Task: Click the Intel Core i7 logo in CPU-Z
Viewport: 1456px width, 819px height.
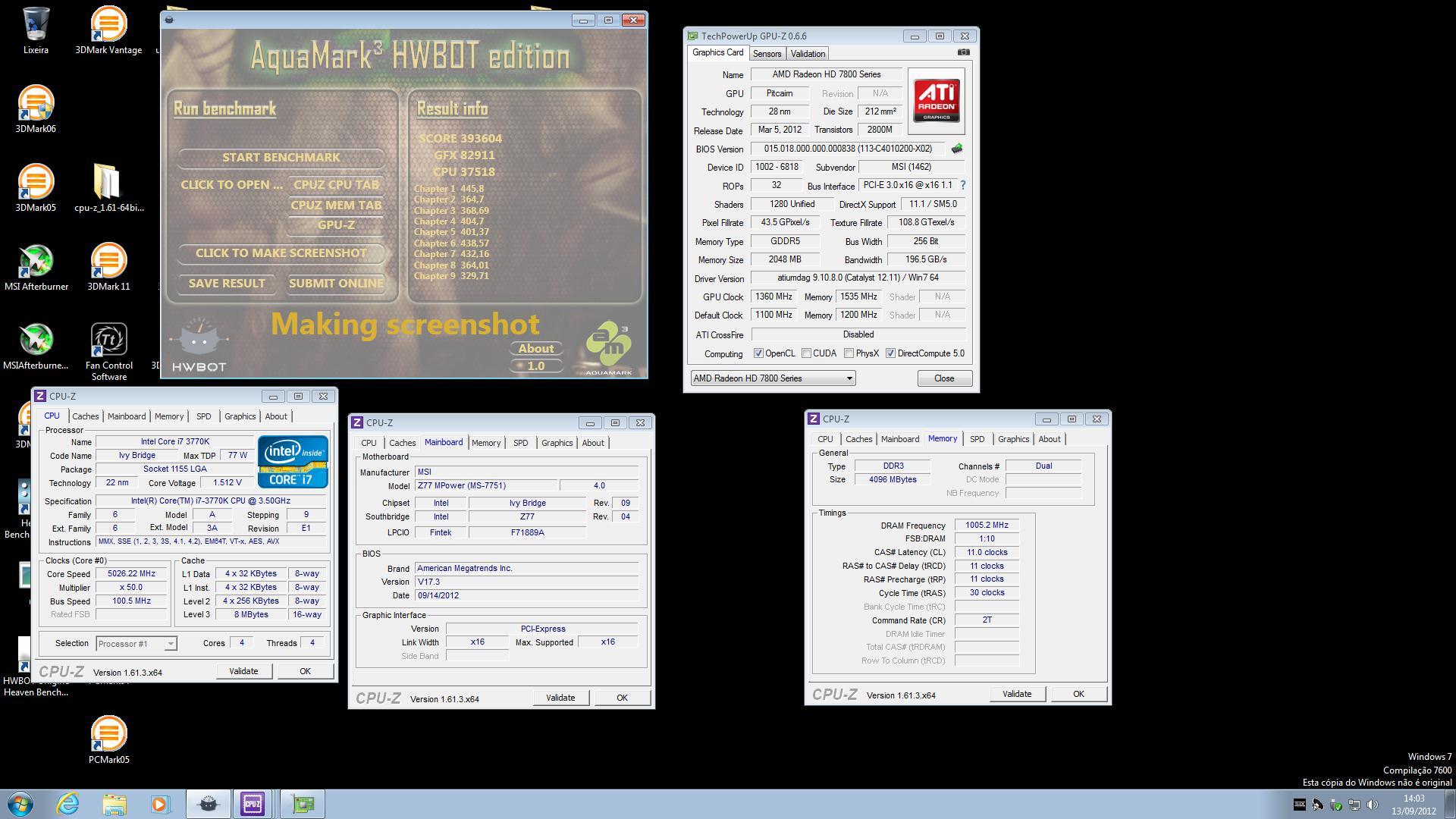Action: (293, 462)
